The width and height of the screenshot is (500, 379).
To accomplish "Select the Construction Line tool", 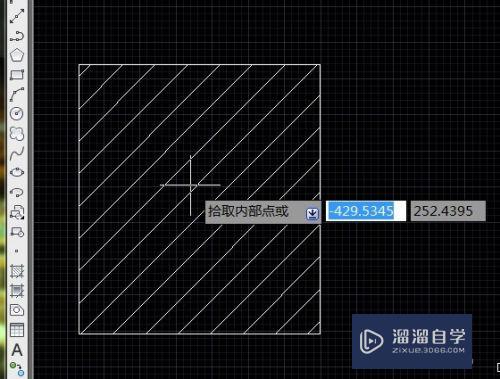I will pyautogui.click(x=17, y=16).
